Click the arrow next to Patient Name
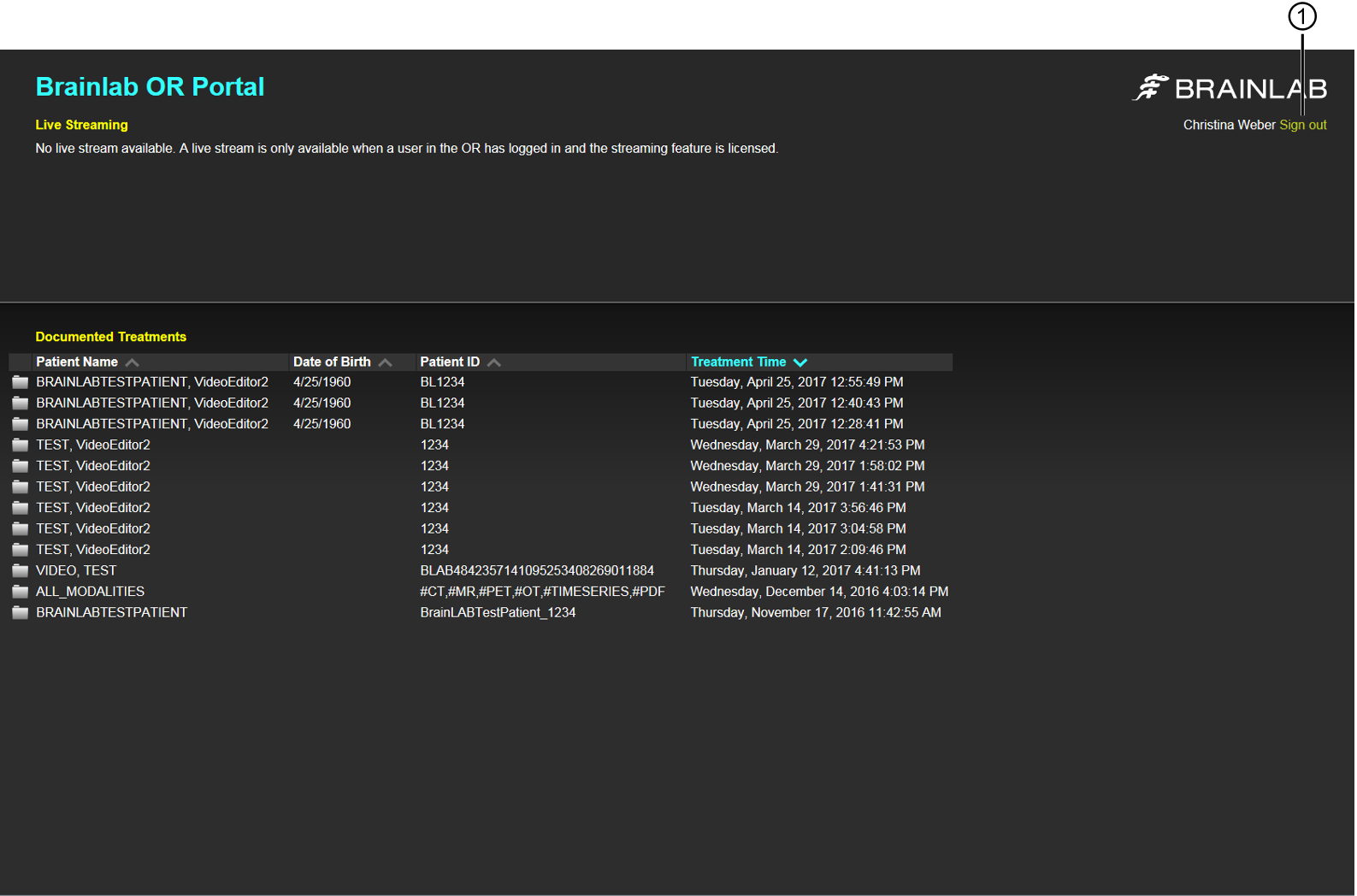This screenshot has height=896, width=1357. coord(132,363)
